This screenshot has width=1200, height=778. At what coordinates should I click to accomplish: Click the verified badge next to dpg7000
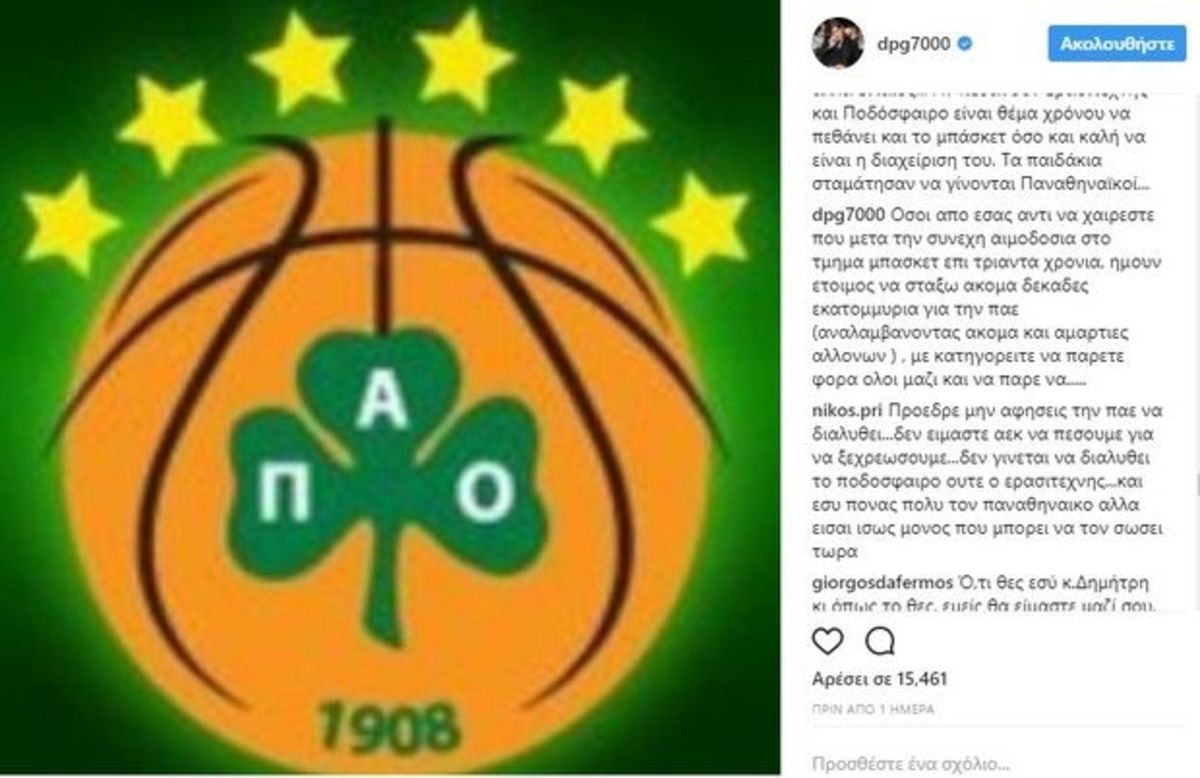click(966, 45)
